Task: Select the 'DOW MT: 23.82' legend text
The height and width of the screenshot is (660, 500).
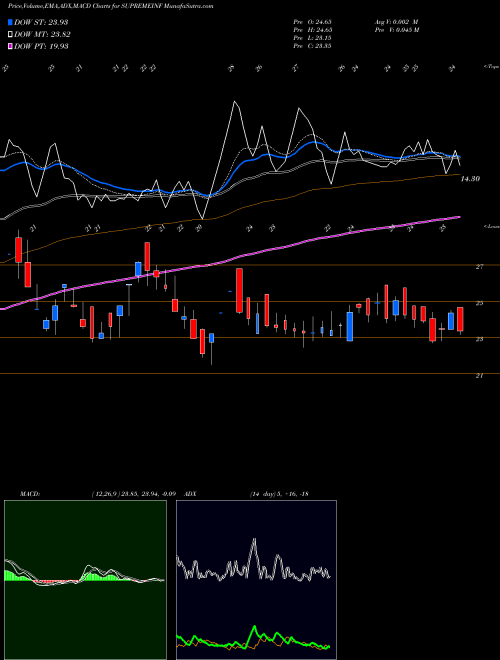Action: pyautogui.click(x=42, y=35)
